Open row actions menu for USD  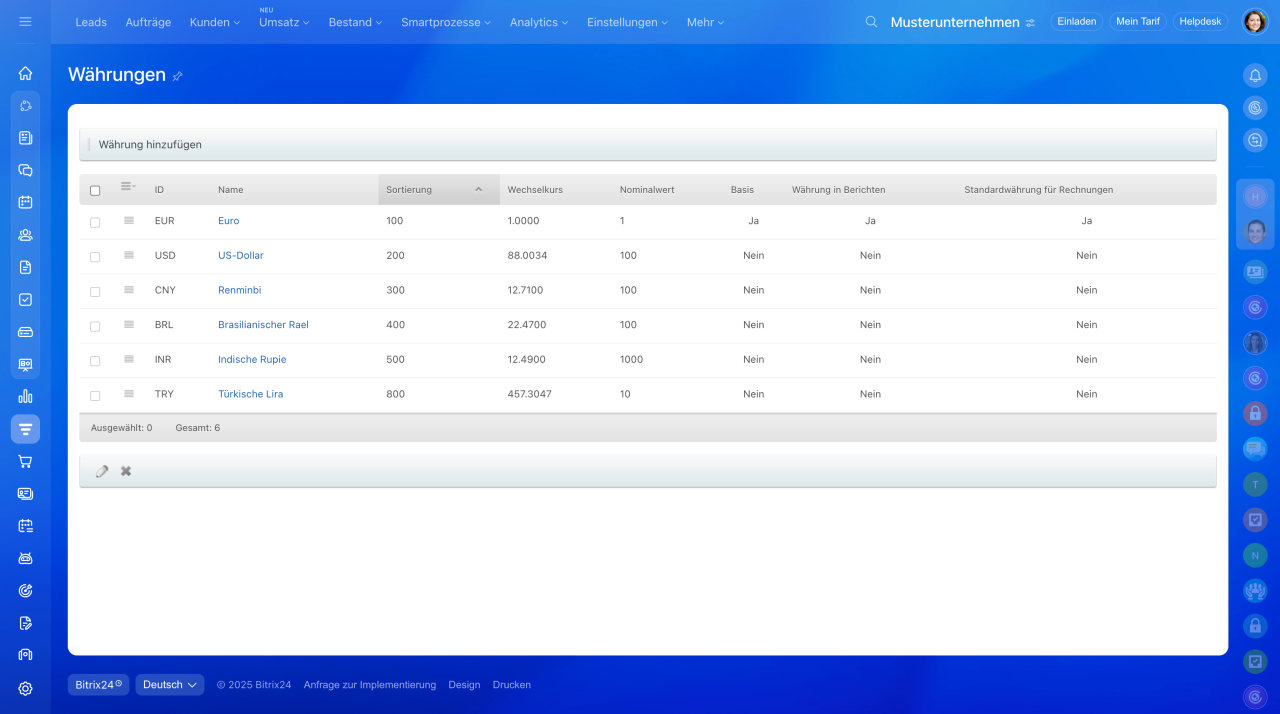[x=128, y=255]
